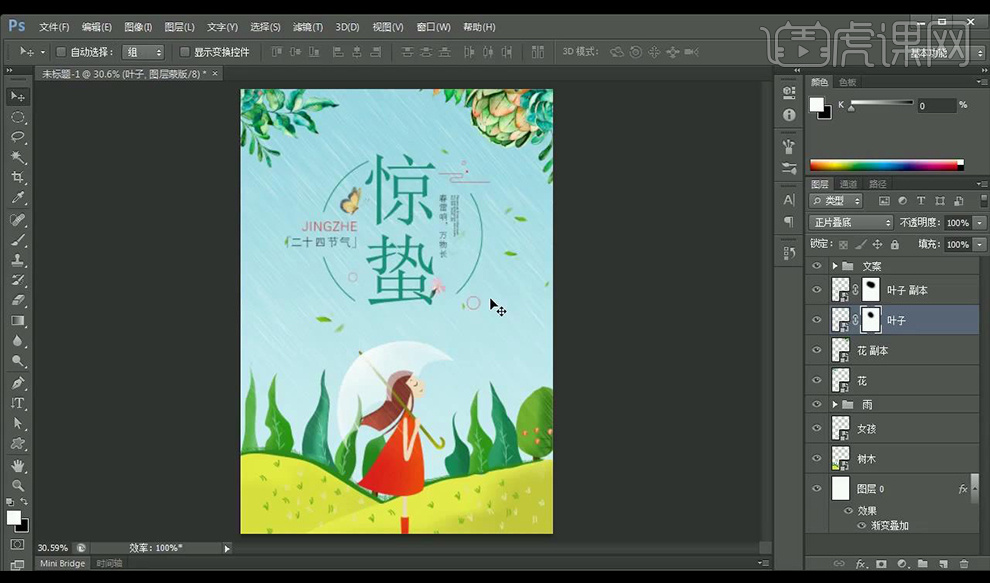This screenshot has width=990, height=583.
Task: Expand the 文案 layer group
Action: (x=835, y=266)
